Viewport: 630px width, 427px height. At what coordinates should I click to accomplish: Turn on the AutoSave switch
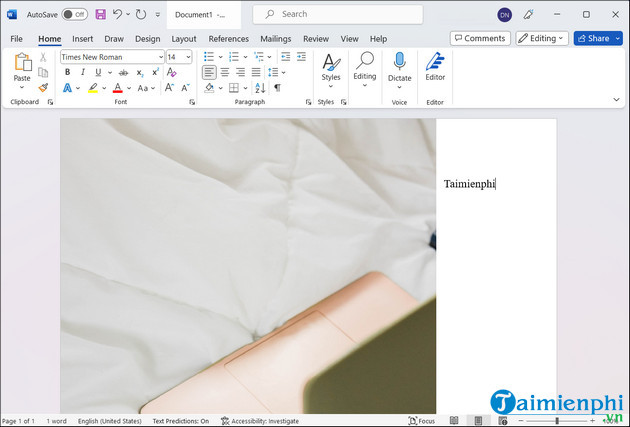pyautogui.click(x=75, y=15)
